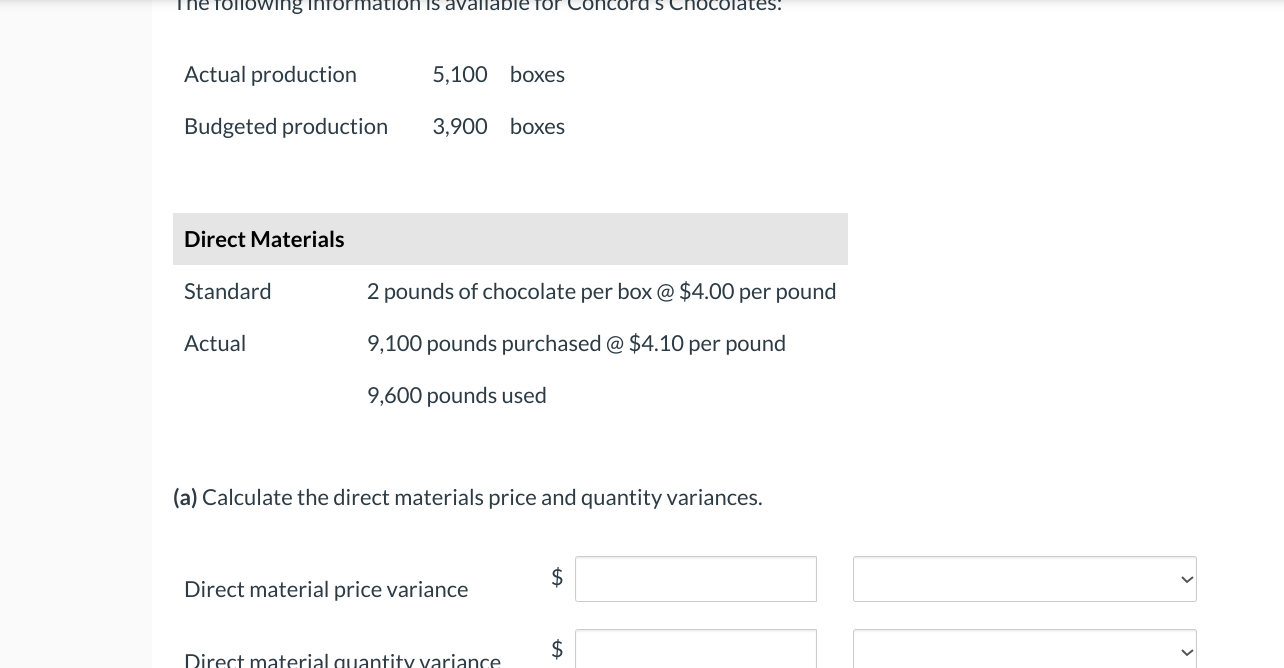This screenshot has height=668, width=1284.
Task: Select the Actual production value 5,100
Action: coord(459,74)
